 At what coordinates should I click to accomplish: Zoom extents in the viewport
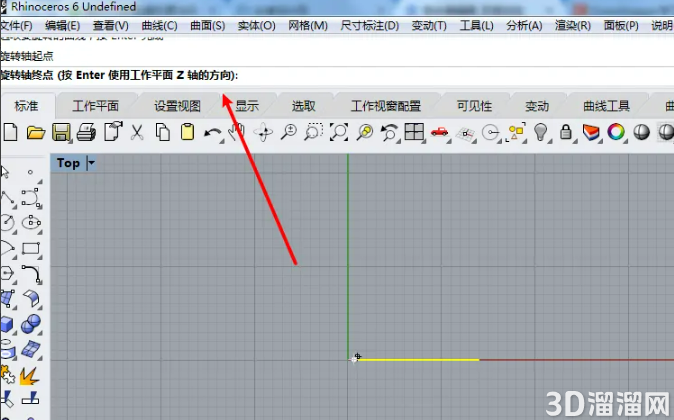click(x=339, y=132)
